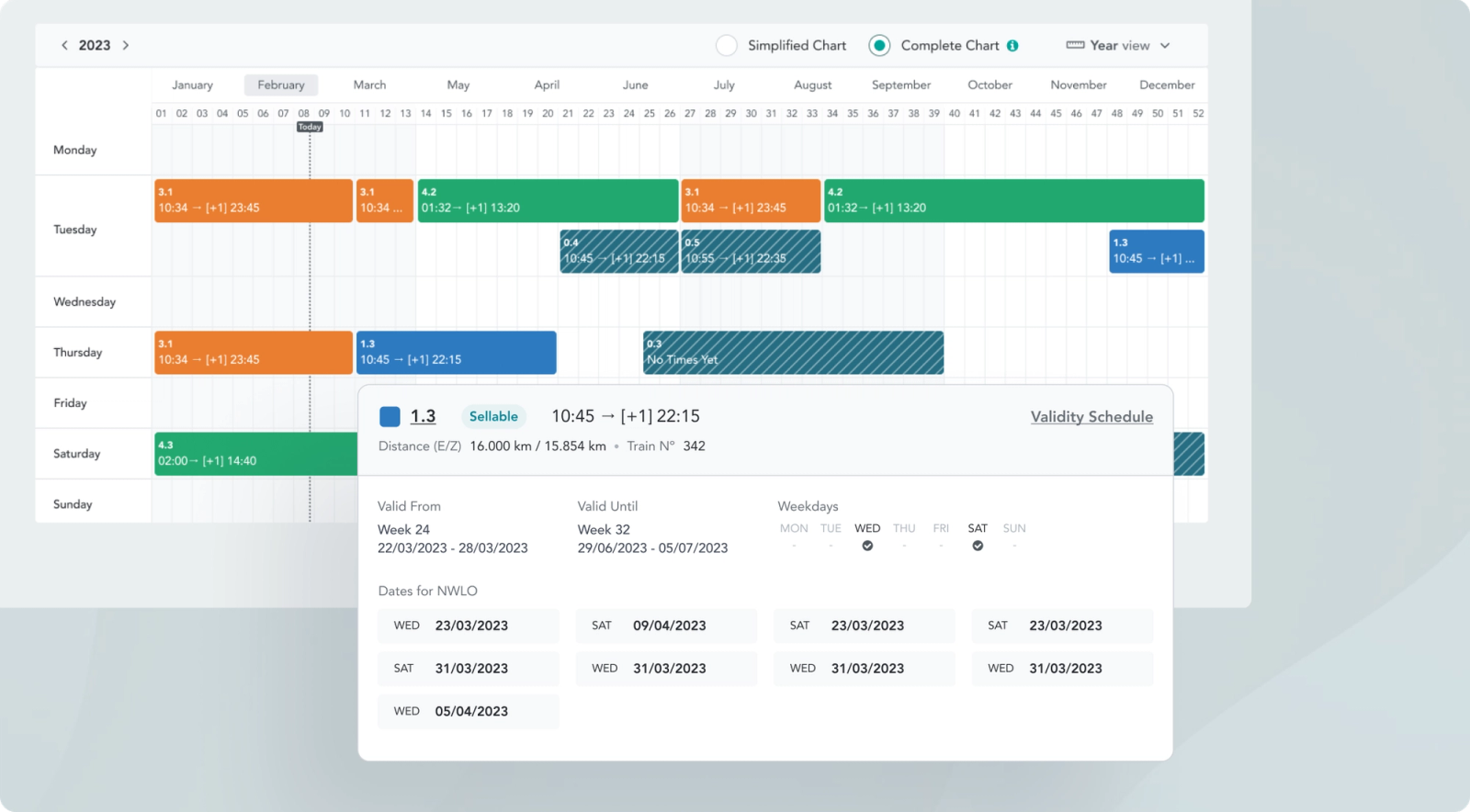Select the hatched 0.5 bar on Tuesday
The width and height of the screenshot is (1470, 812).
[x=751, y=251]
